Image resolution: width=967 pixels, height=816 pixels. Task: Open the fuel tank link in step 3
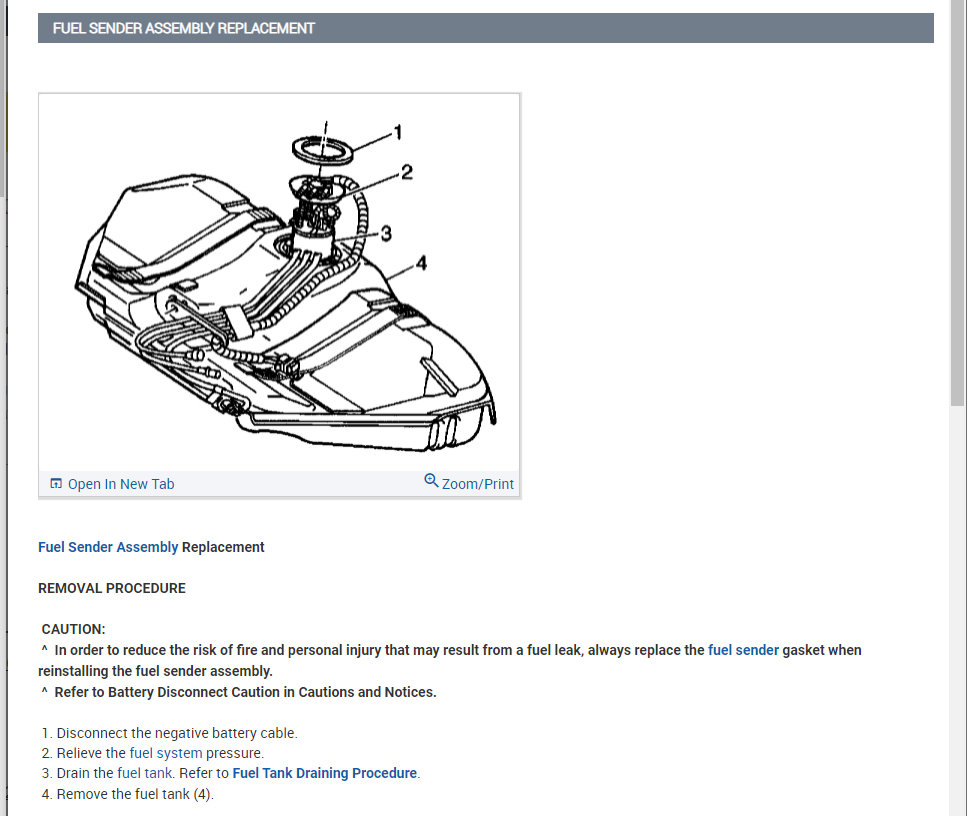[x=145, y=773]
